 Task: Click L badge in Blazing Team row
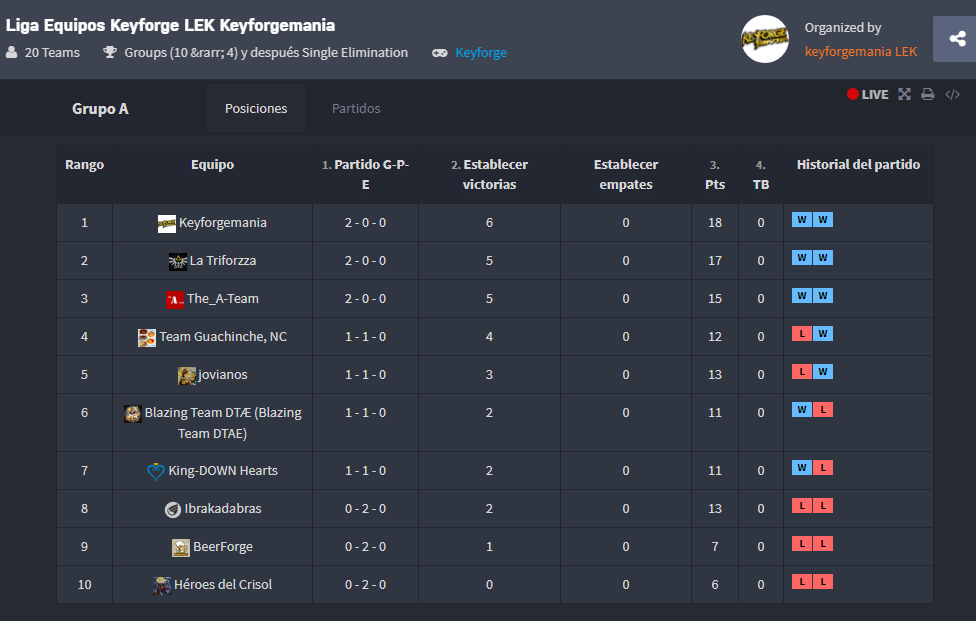coord(823,409)
